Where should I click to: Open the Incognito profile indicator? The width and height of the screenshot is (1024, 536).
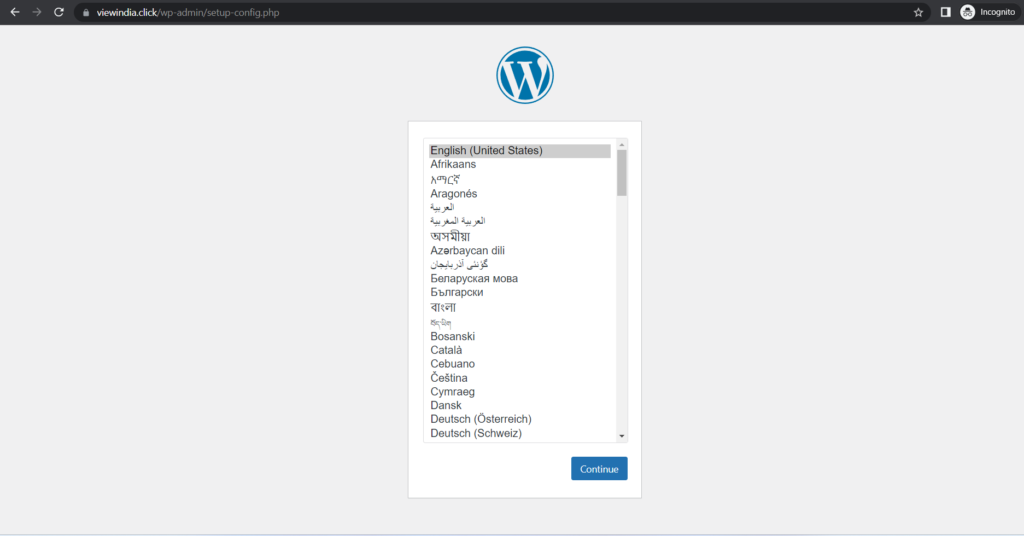(x=988, y=12)
